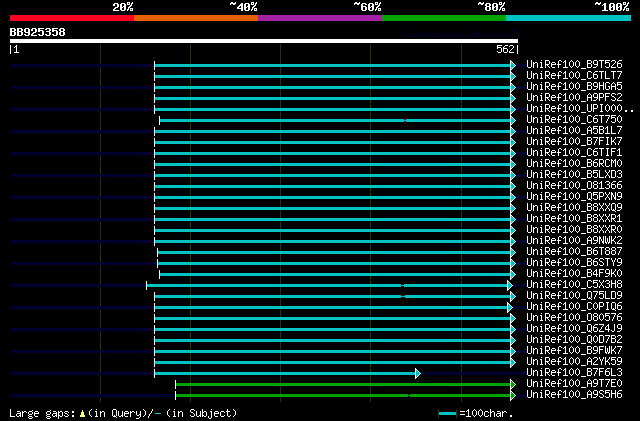Click the green arrowhead on the A9T7E0 row
Image resolution: width=640 pixels, height=421 pixels.
click(513, 385)
